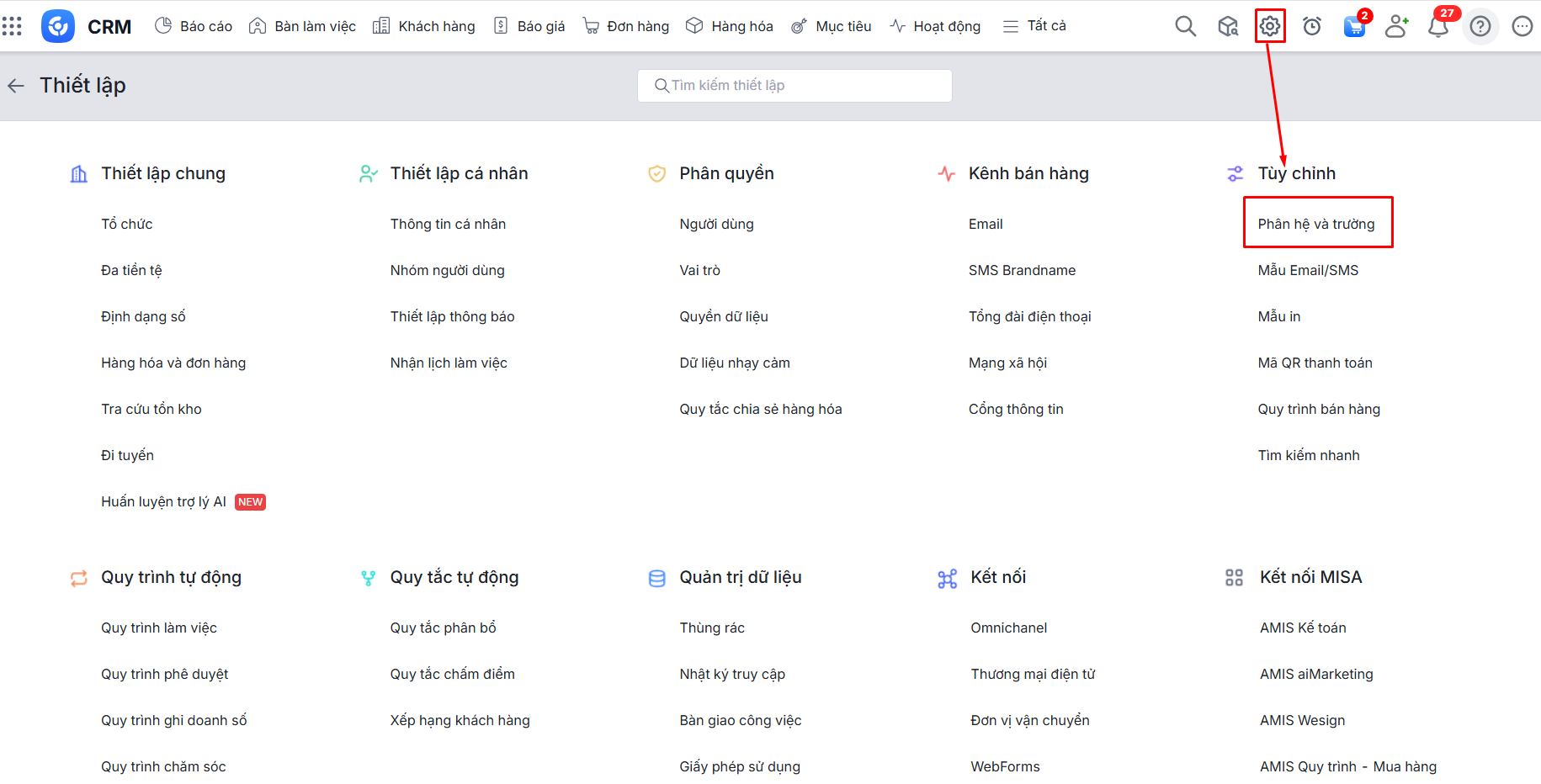Open the notifications bell icon
The image size is (1541, 784).
point(1438,26)
